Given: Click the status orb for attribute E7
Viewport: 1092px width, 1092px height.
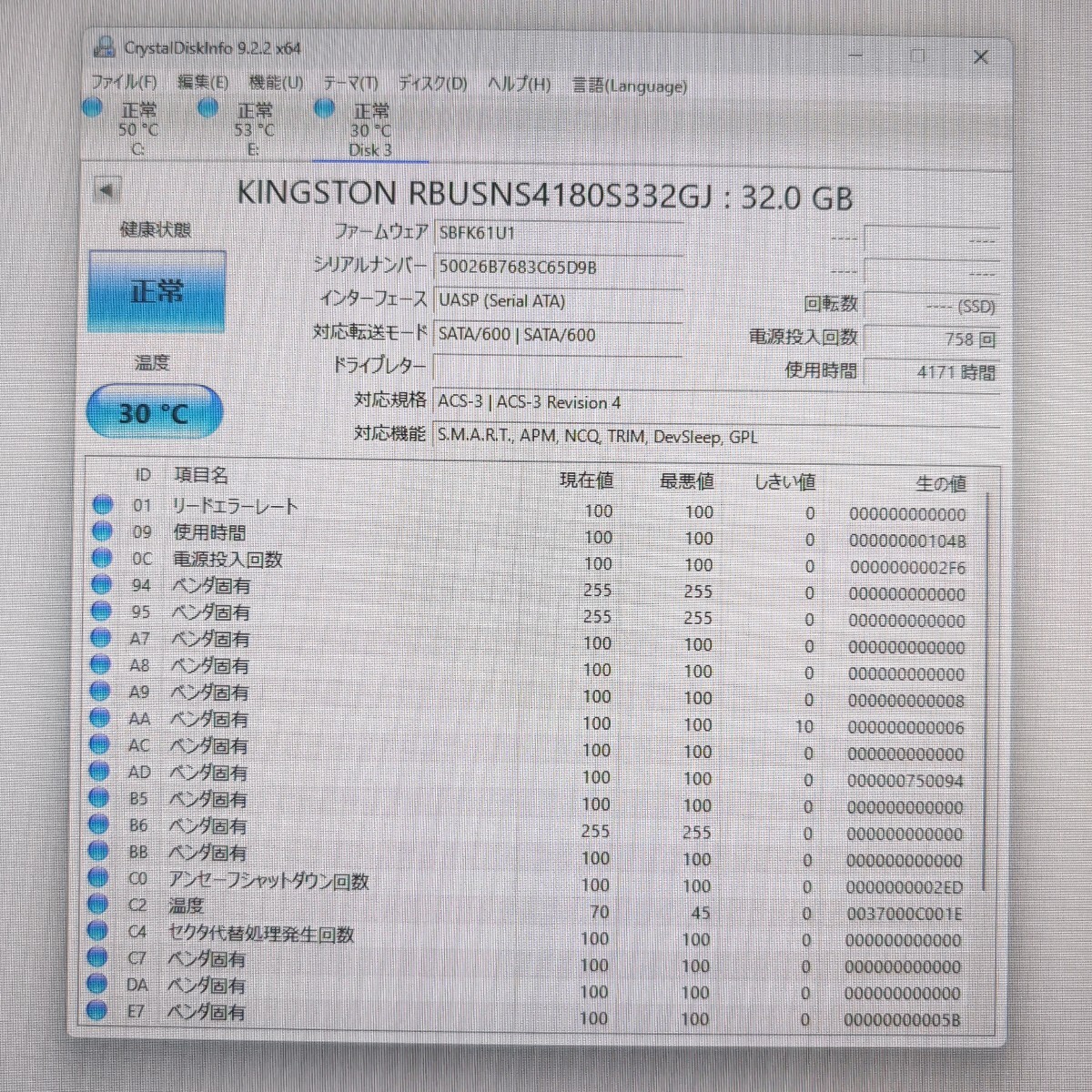Looking at the screenshot, I should pyautogui.click(x=96, y=1010).
